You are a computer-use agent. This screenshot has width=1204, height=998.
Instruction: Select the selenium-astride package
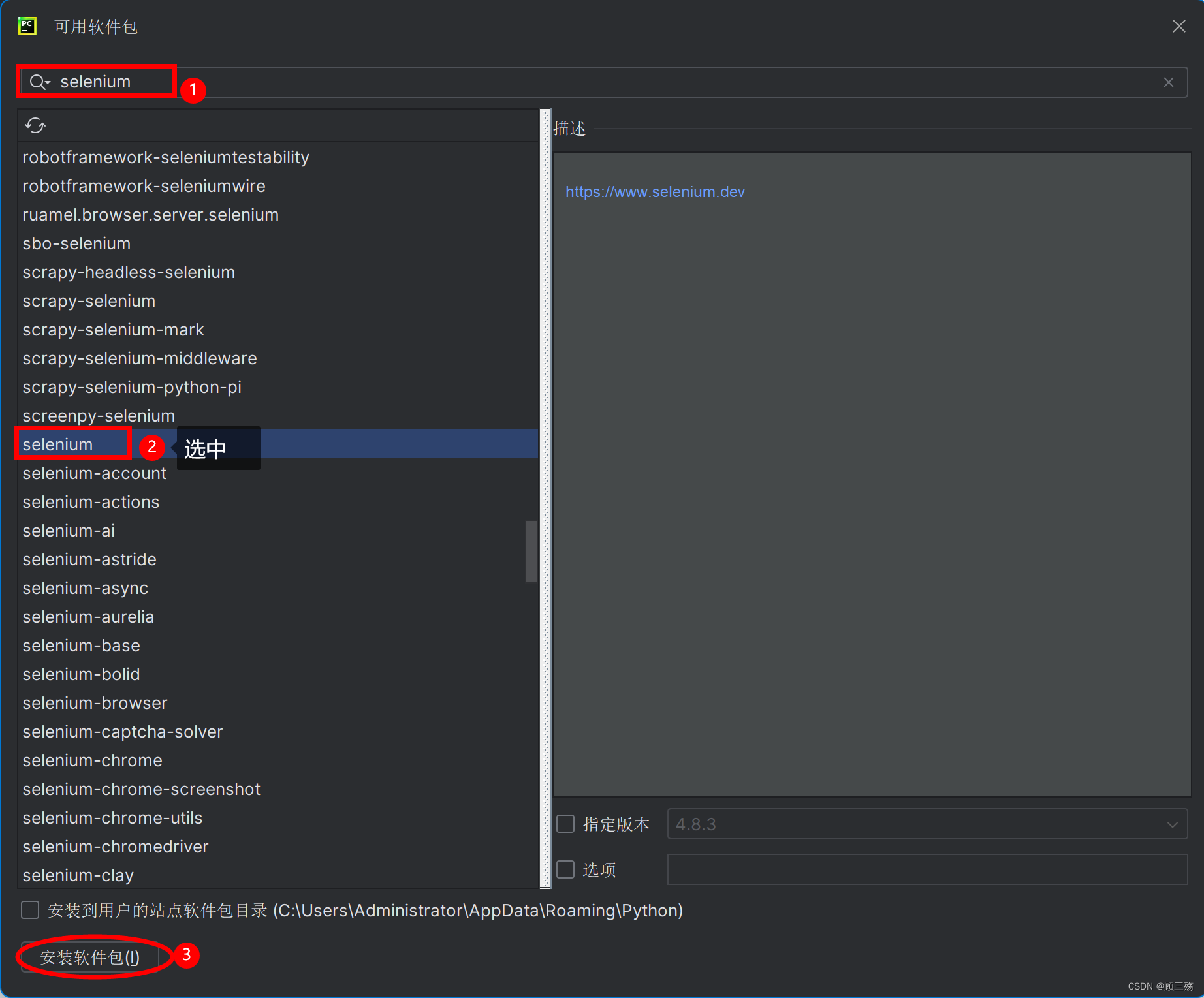(278, 559)
